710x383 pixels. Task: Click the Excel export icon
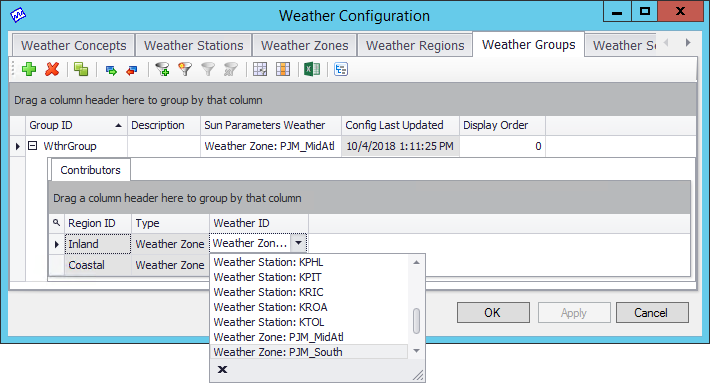tap(312, 69)
